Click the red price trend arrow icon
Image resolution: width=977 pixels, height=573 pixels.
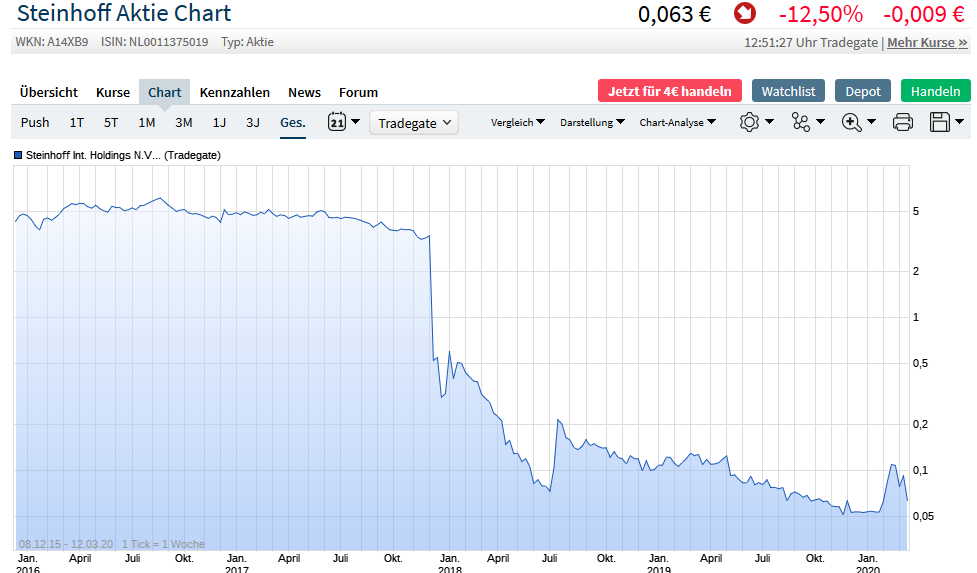tap(745, 13)
